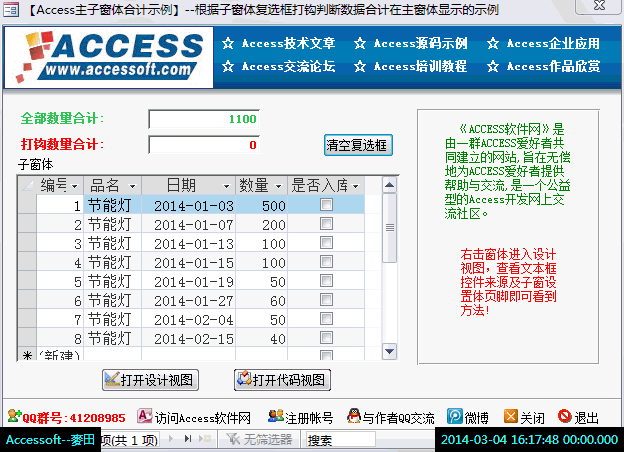Click subform scrollbar up arrow
Image resolution: width=624 pixels, height=452 pixels.
(x=389, y=185)
